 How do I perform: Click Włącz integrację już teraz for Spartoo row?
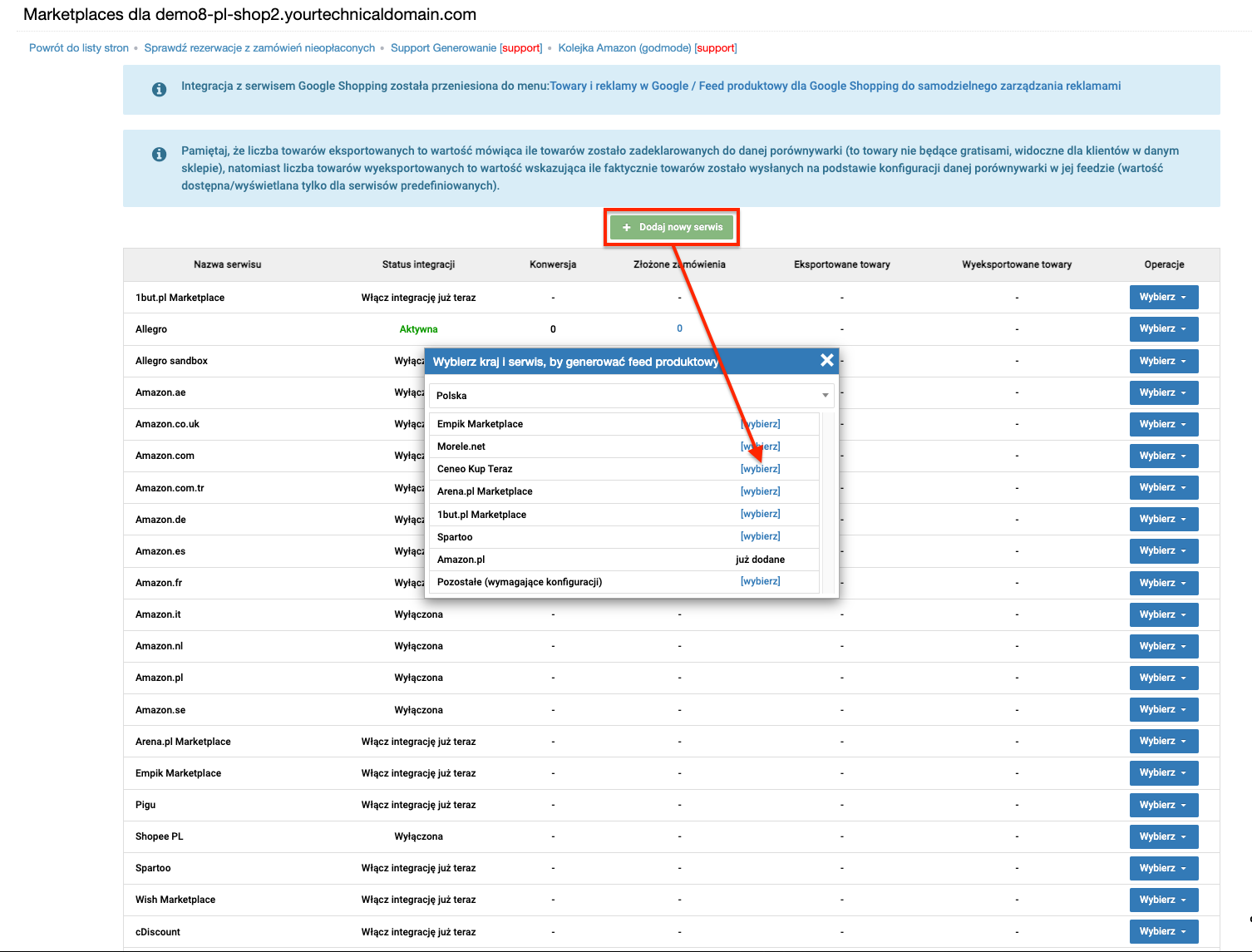click(418, 868)
